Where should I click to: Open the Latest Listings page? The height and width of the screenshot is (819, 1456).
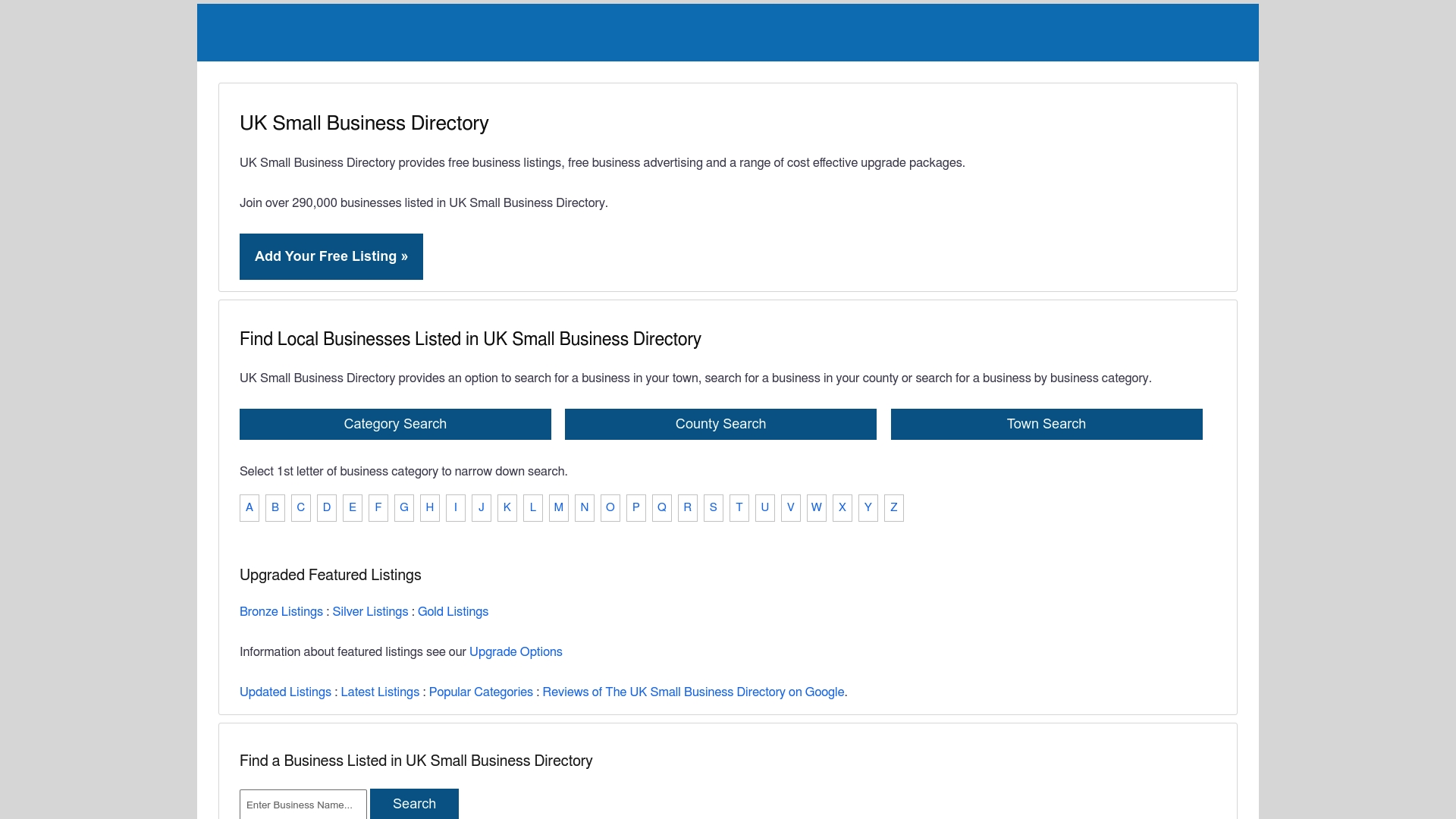[380, 692]
